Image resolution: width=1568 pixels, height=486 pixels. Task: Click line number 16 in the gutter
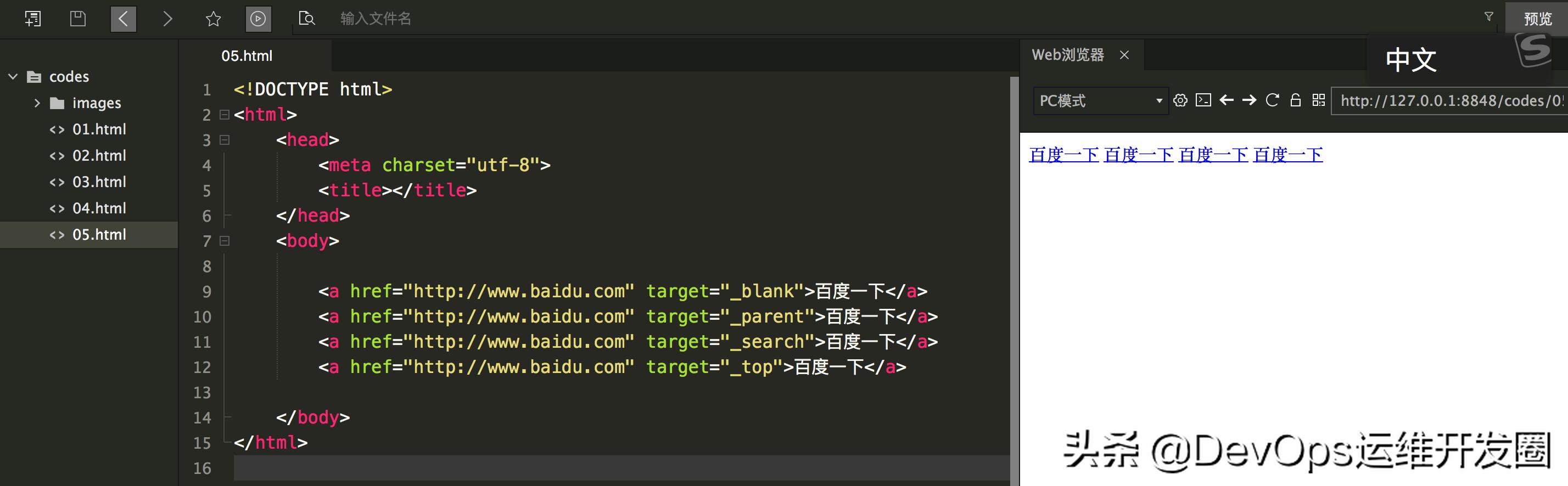tap(202, 468)
